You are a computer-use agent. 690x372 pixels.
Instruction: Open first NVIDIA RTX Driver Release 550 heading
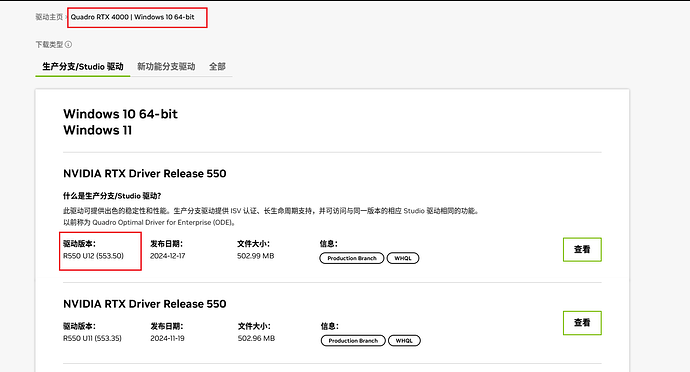click(145, 173)
